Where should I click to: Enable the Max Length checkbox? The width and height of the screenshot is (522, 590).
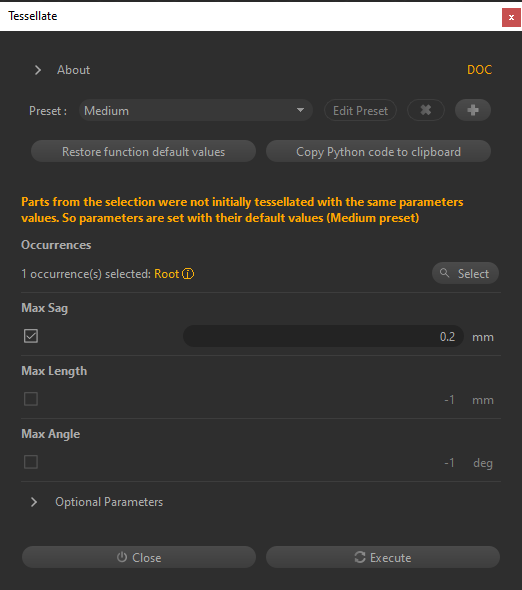(31, 399)
